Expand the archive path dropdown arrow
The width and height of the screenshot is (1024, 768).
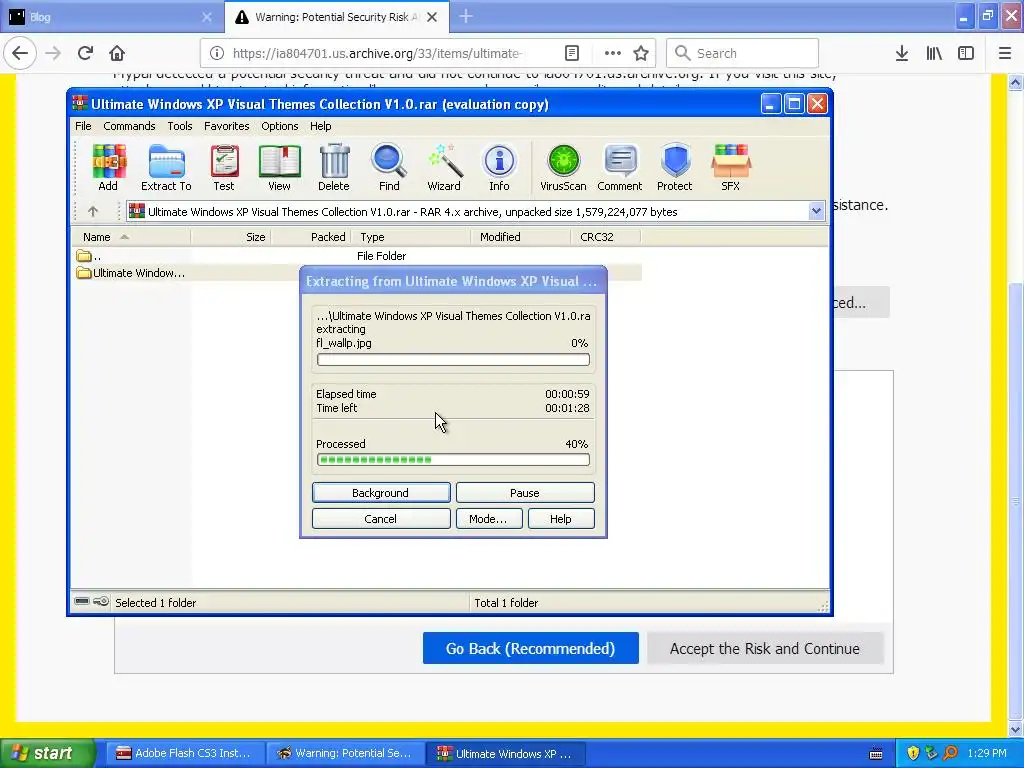click(x=816, y=211)
